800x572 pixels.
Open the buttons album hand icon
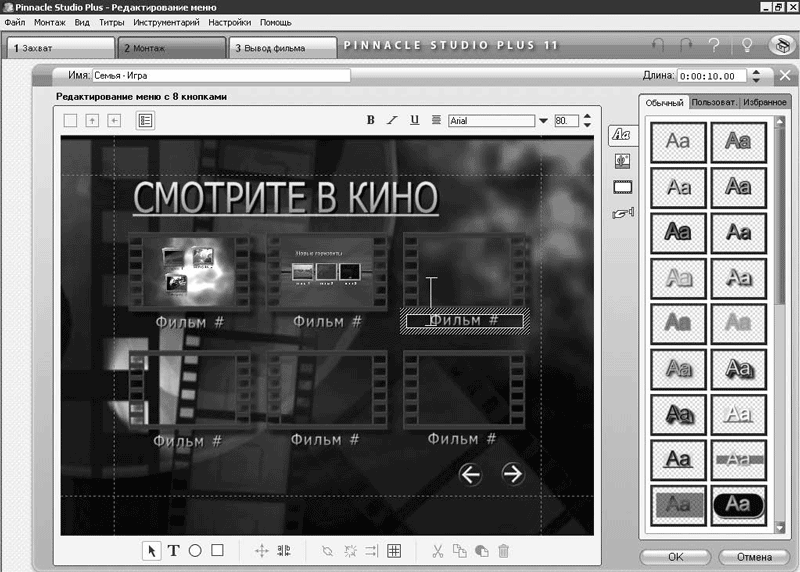(x=621, y=213)
